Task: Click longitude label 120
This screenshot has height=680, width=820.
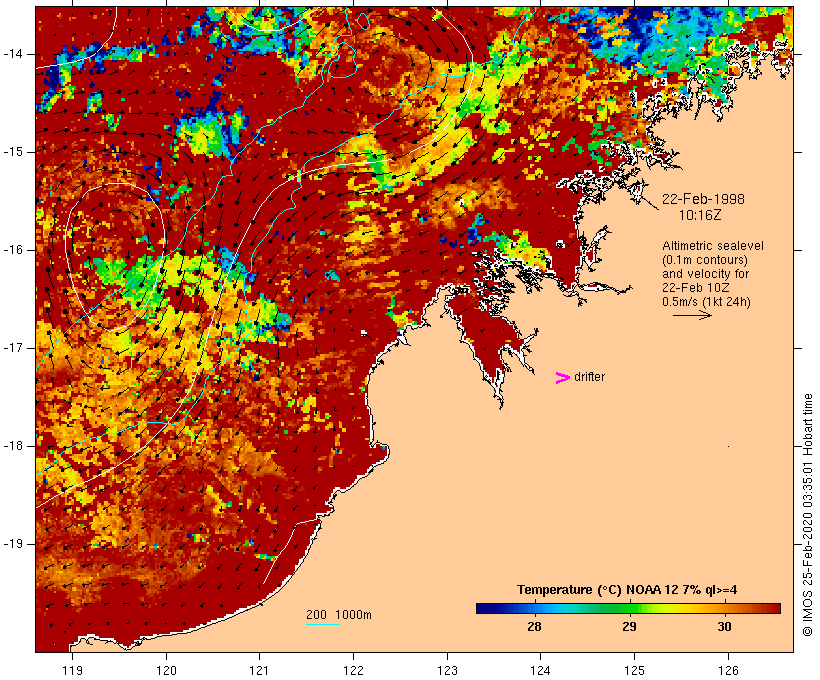Action: [166, 670]
